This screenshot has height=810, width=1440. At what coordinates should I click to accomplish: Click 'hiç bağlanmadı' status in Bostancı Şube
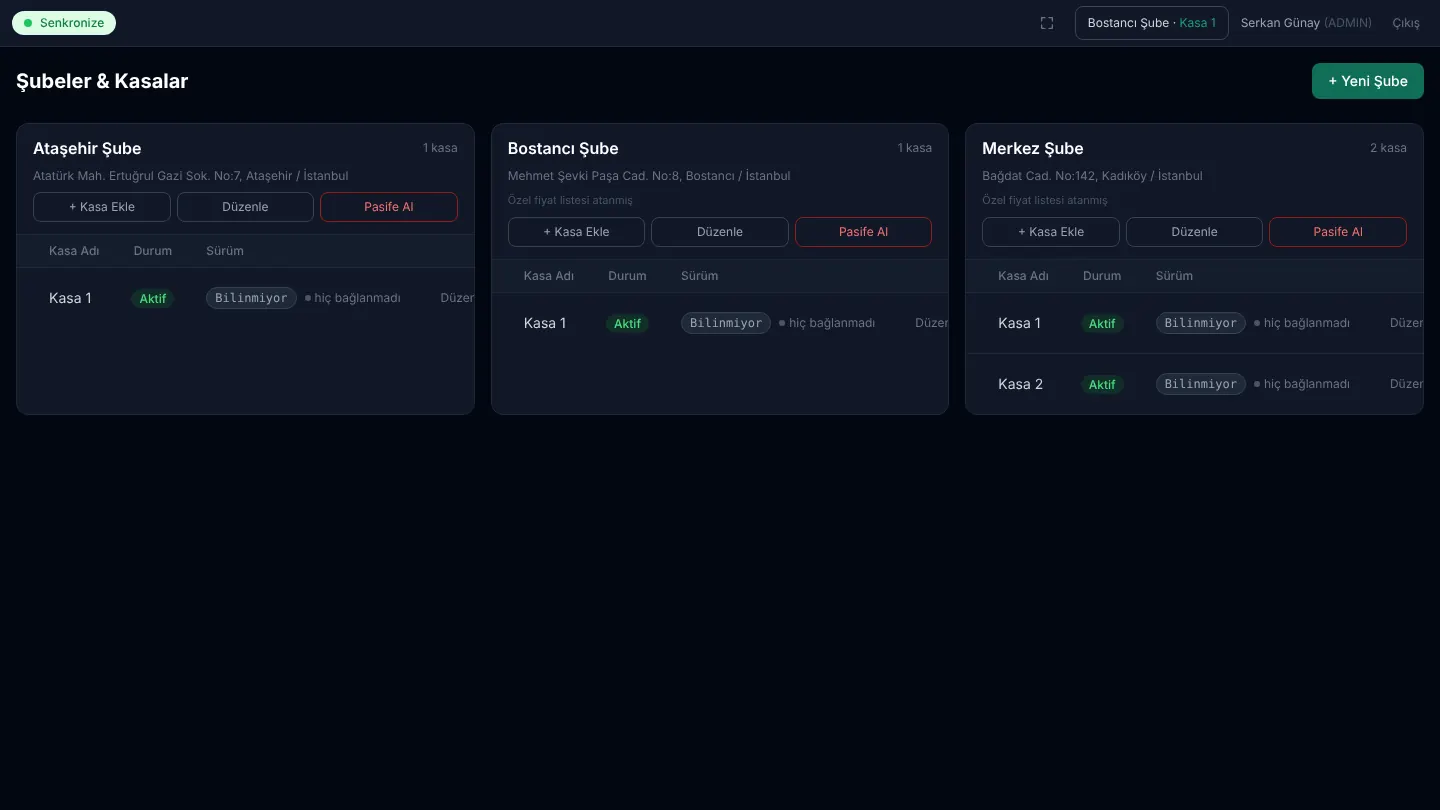pos(832,323)
